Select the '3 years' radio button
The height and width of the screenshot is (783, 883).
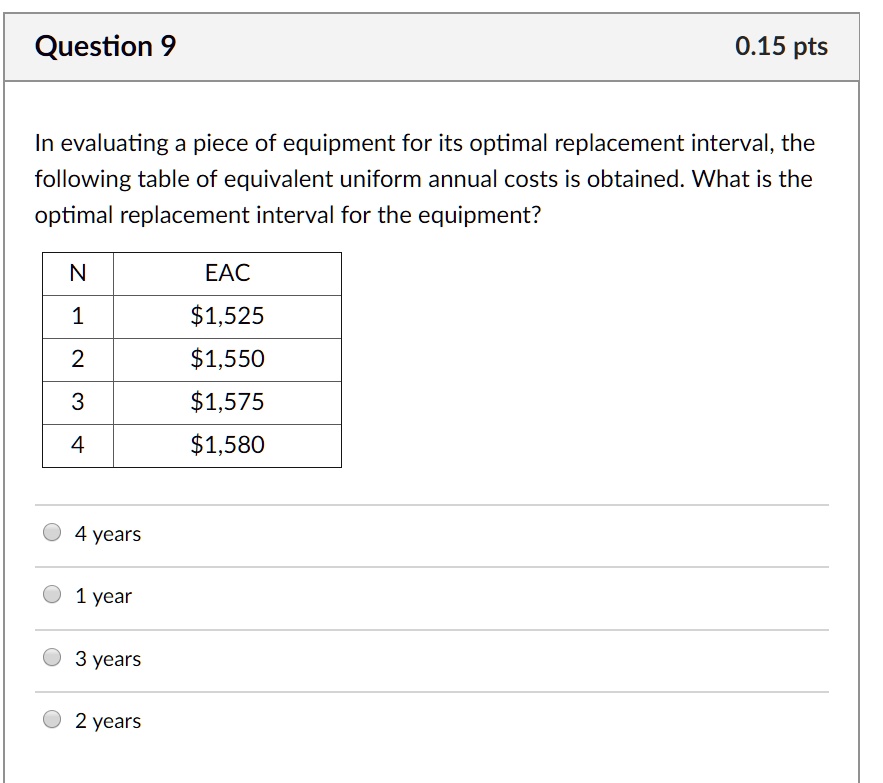(51, 658)
